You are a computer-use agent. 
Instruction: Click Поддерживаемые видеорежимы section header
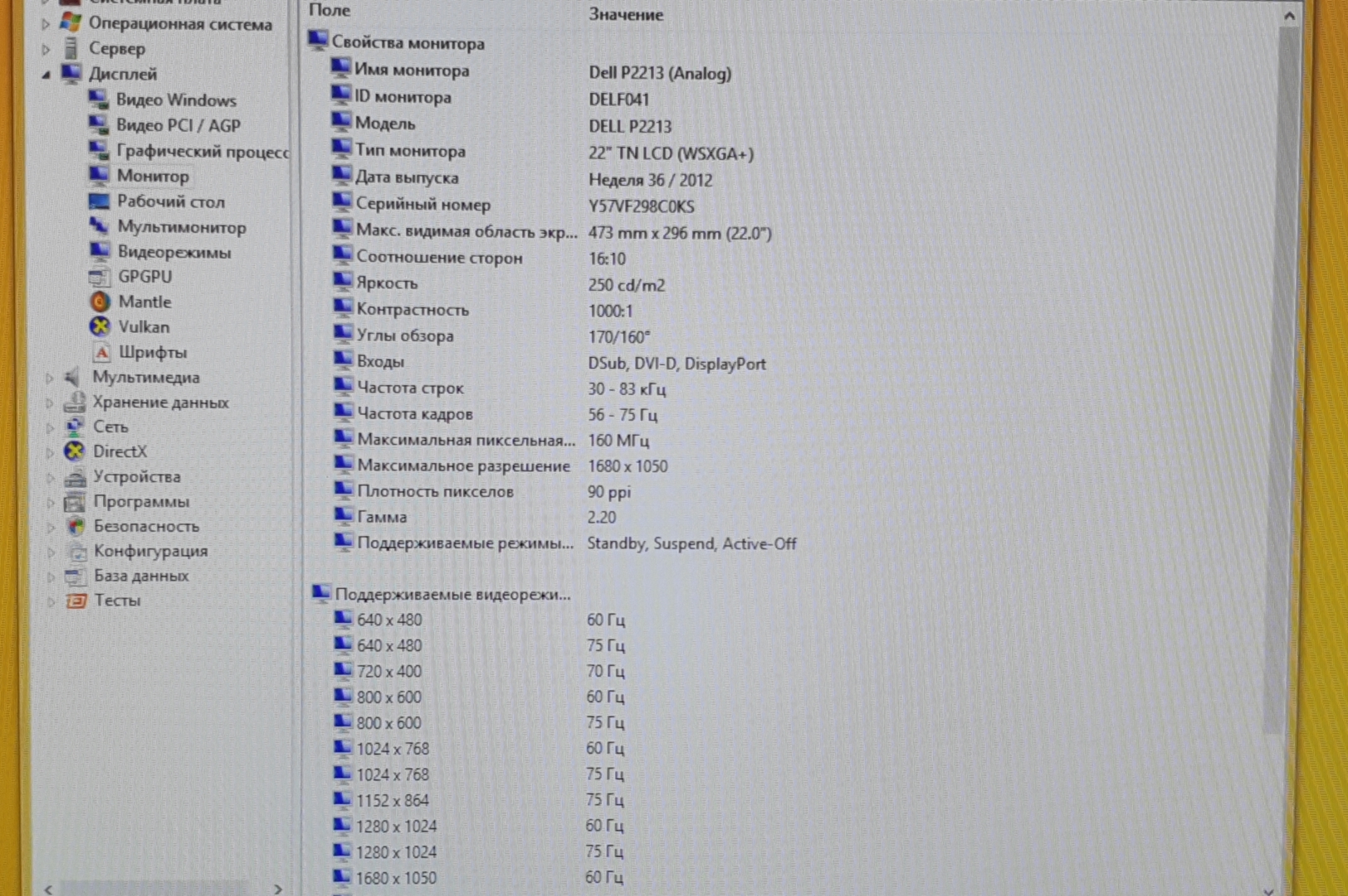point(442,594)
